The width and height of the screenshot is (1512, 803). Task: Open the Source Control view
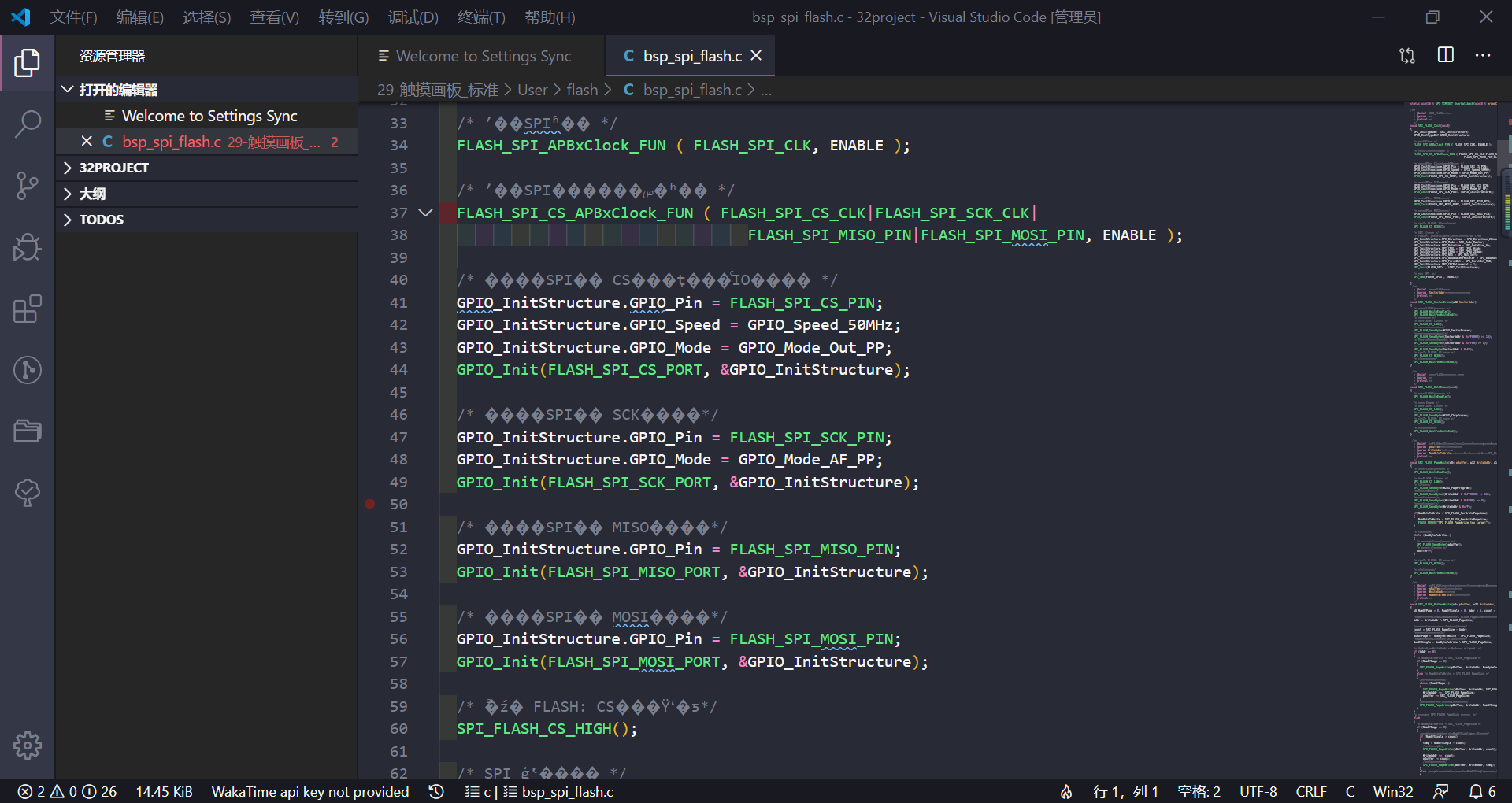[28, 186]
